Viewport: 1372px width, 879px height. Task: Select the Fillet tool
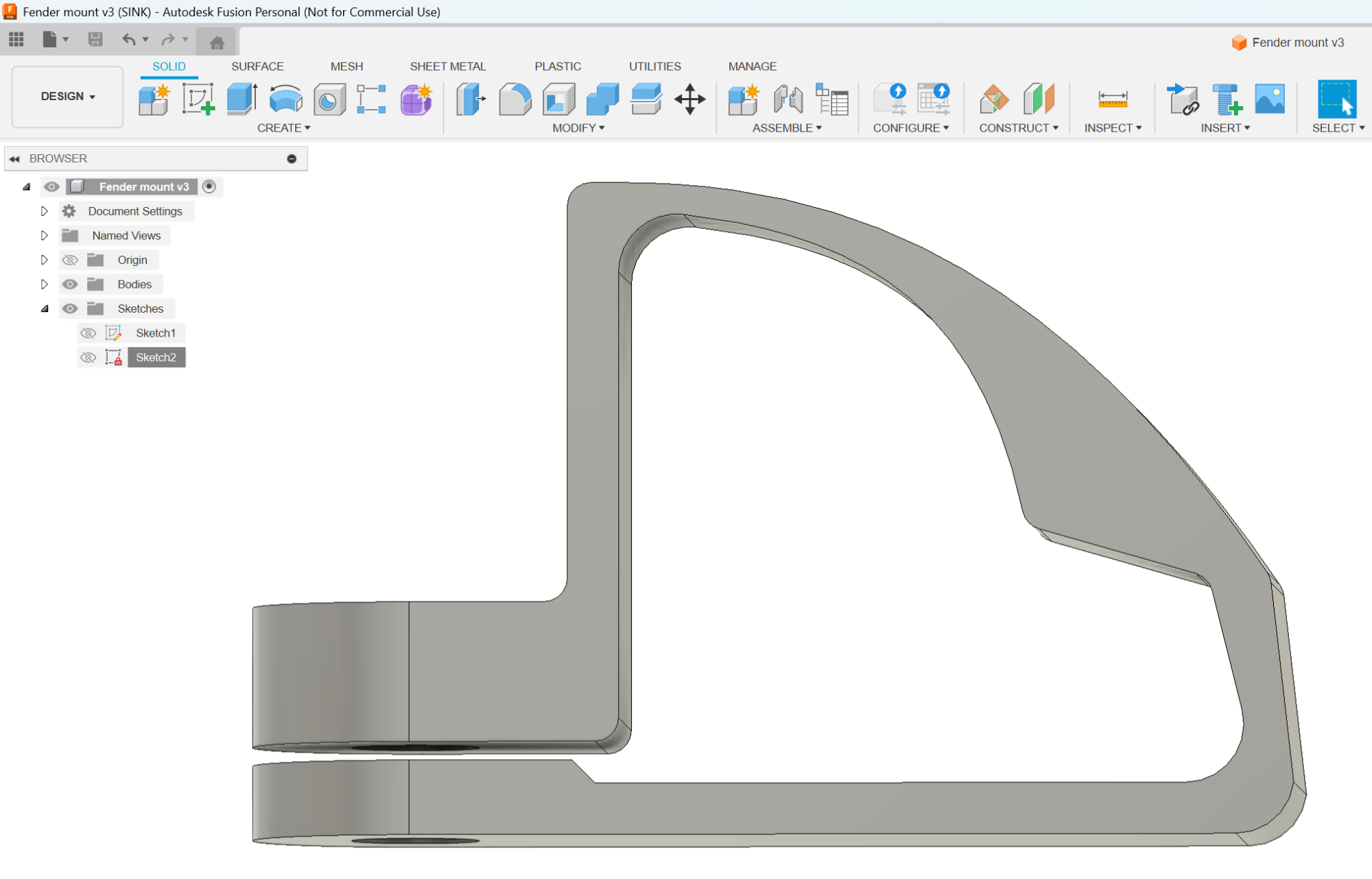click(x=515, y=99)
